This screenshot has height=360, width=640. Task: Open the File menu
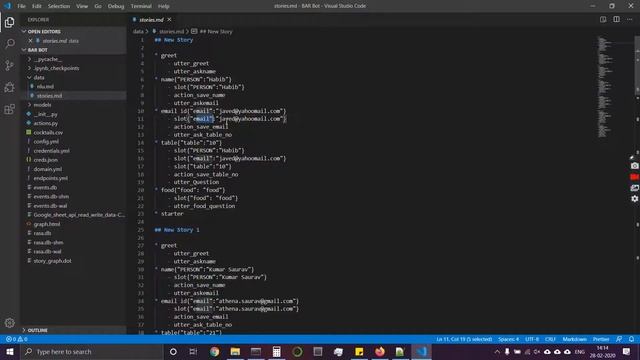21,6
